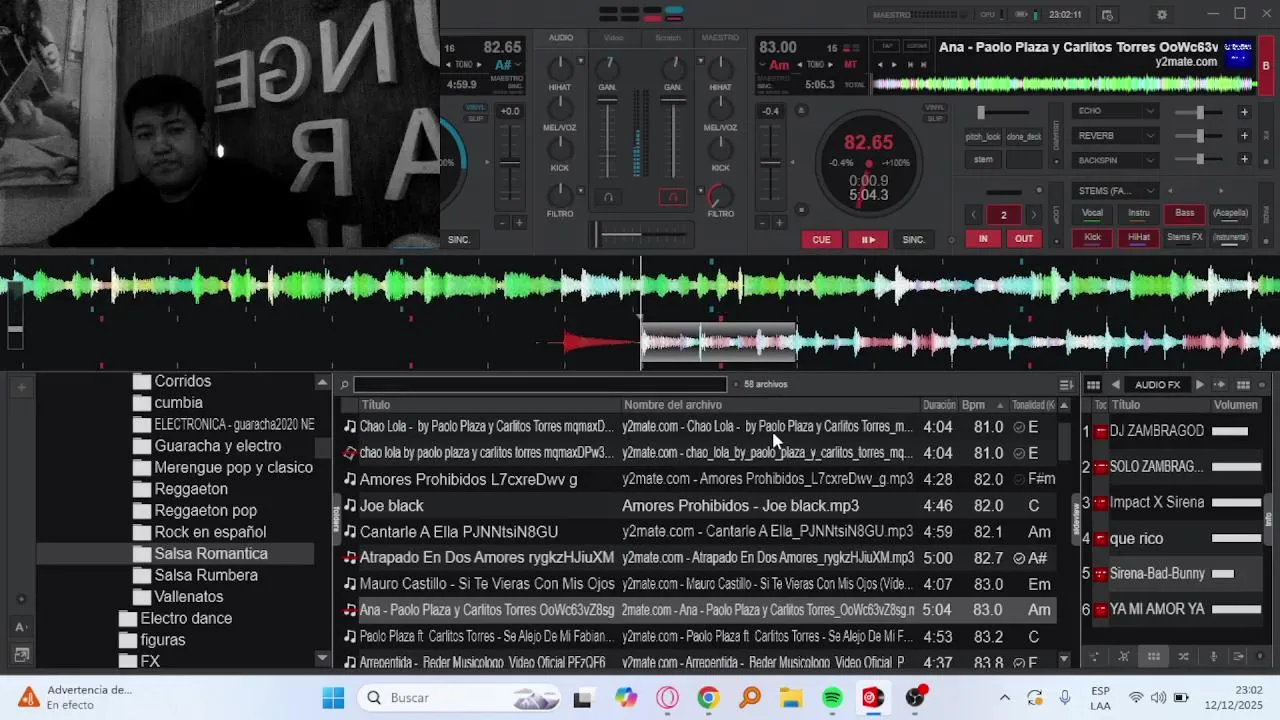Open Windows Start menu
Image resolution: width=1280 pixels, height=720 pixels.
pos(333,698)
